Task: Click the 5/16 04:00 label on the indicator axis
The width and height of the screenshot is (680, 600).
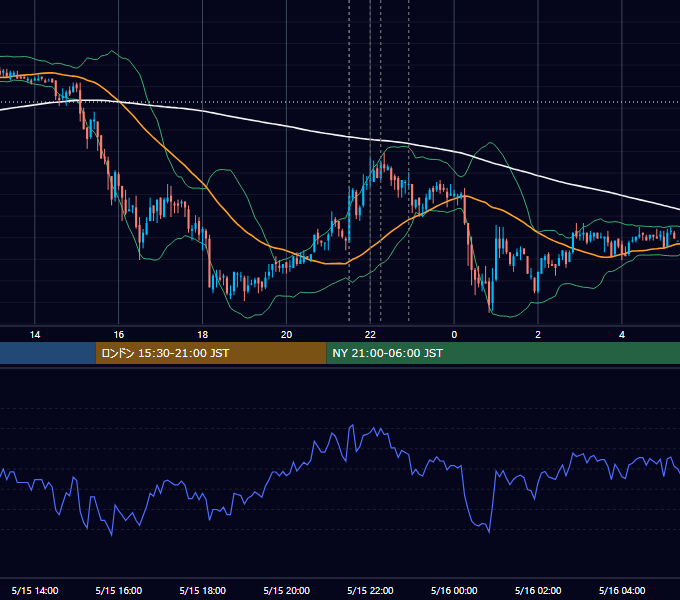Action: tap(622, 590)
